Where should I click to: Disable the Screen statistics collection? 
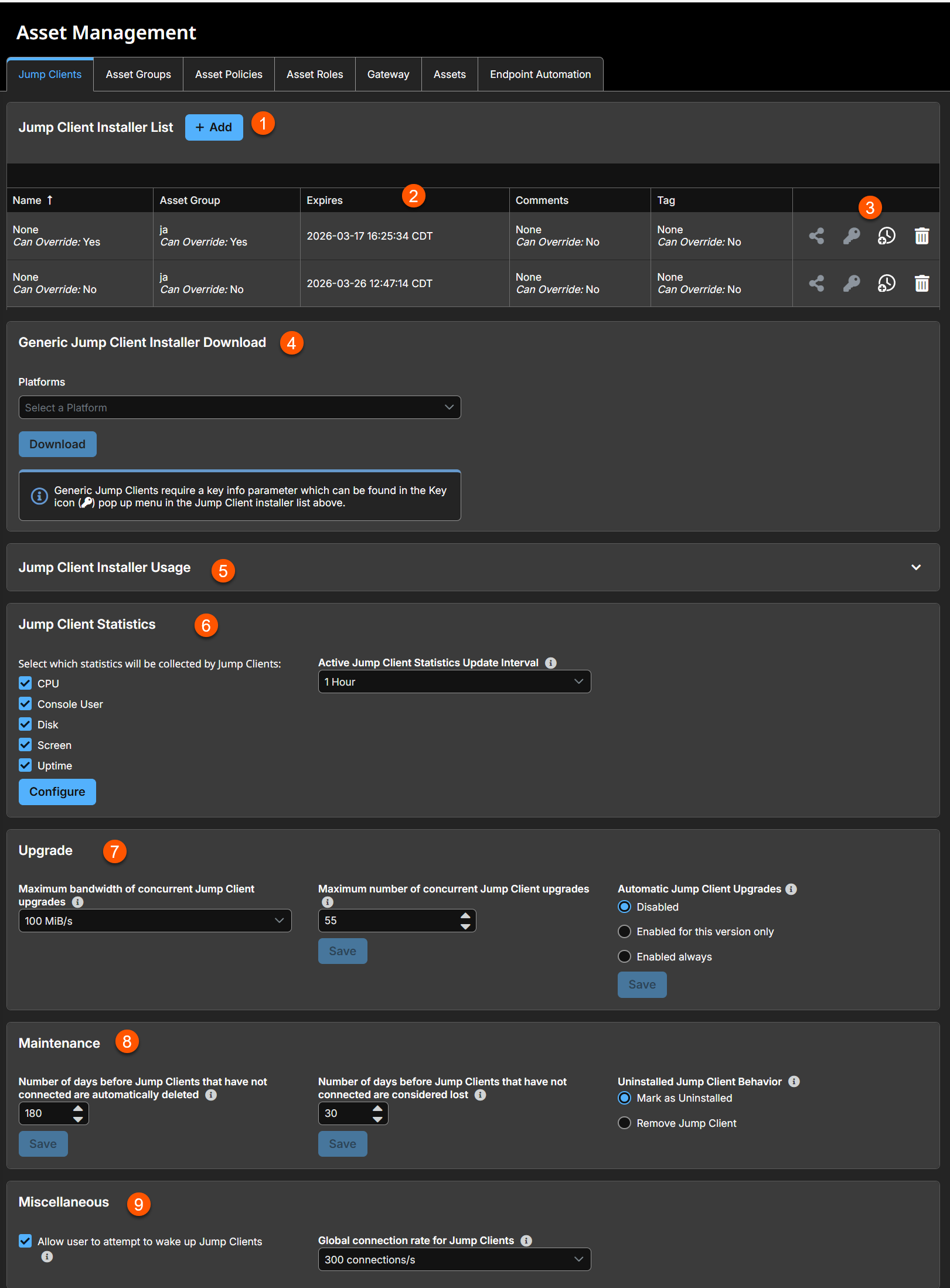coord(25,744)
